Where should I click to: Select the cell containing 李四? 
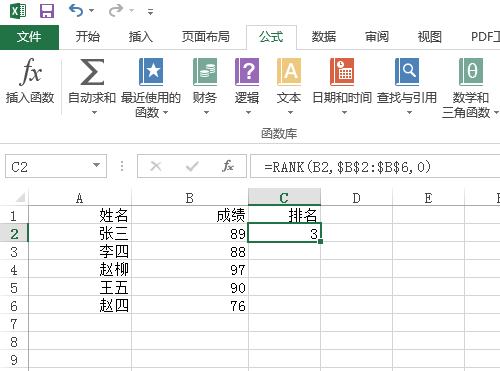pos(80,251)
